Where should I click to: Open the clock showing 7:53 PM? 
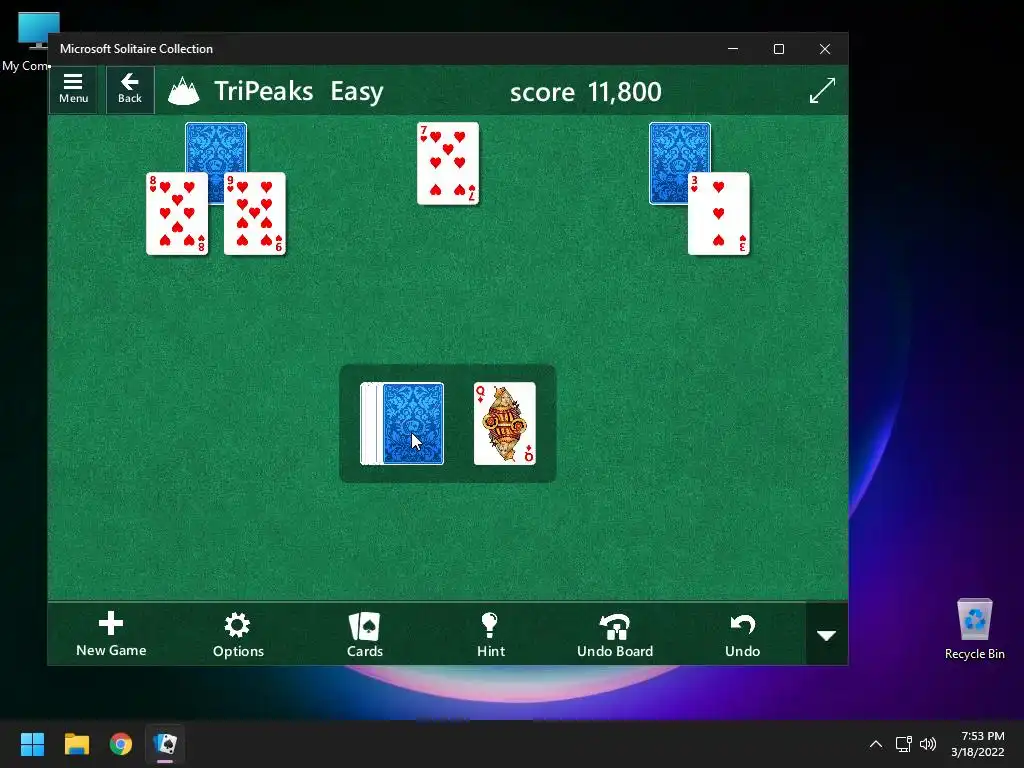click(978, 744)
